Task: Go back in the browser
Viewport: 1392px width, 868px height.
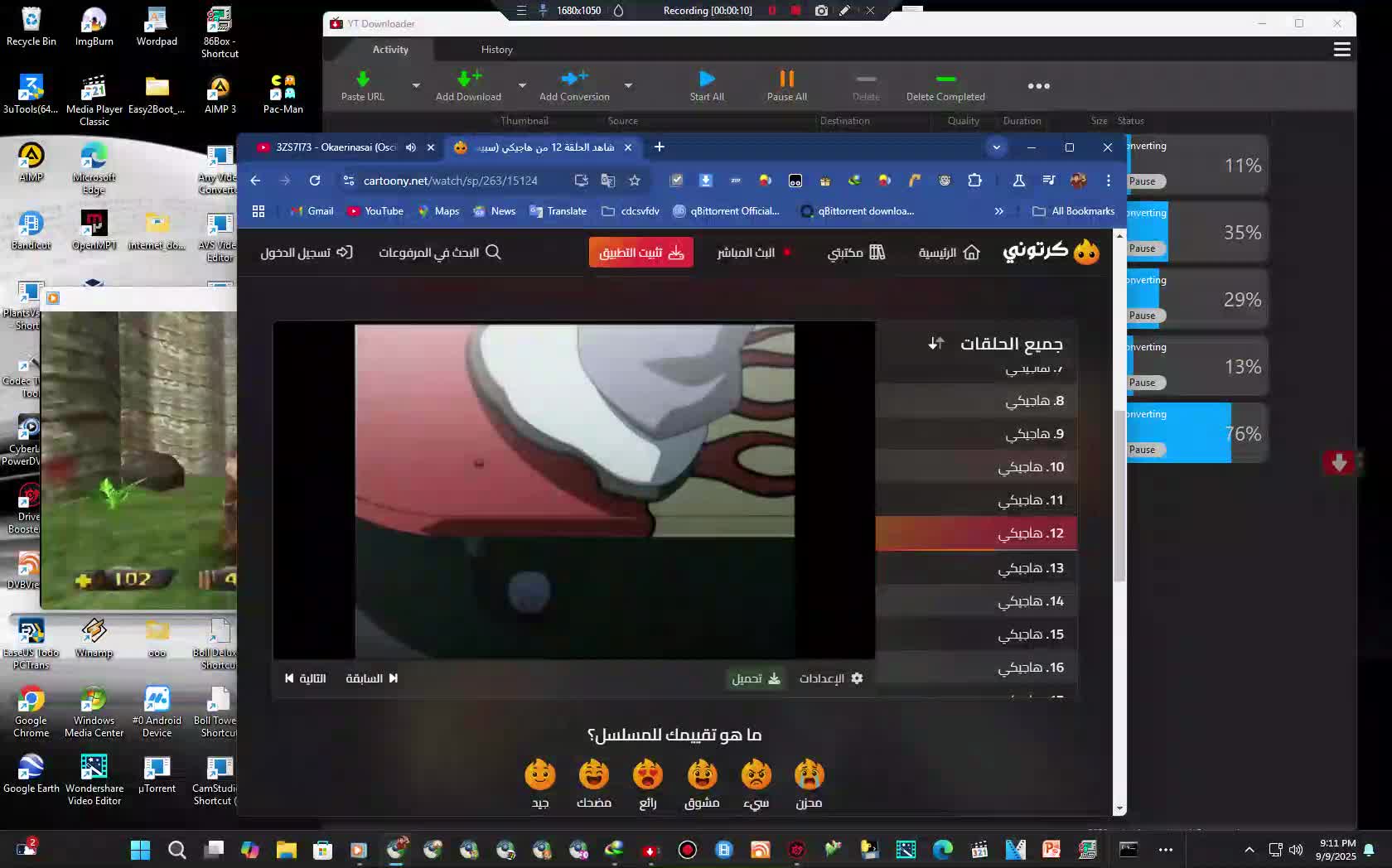Action: click(x=255, y=181)
